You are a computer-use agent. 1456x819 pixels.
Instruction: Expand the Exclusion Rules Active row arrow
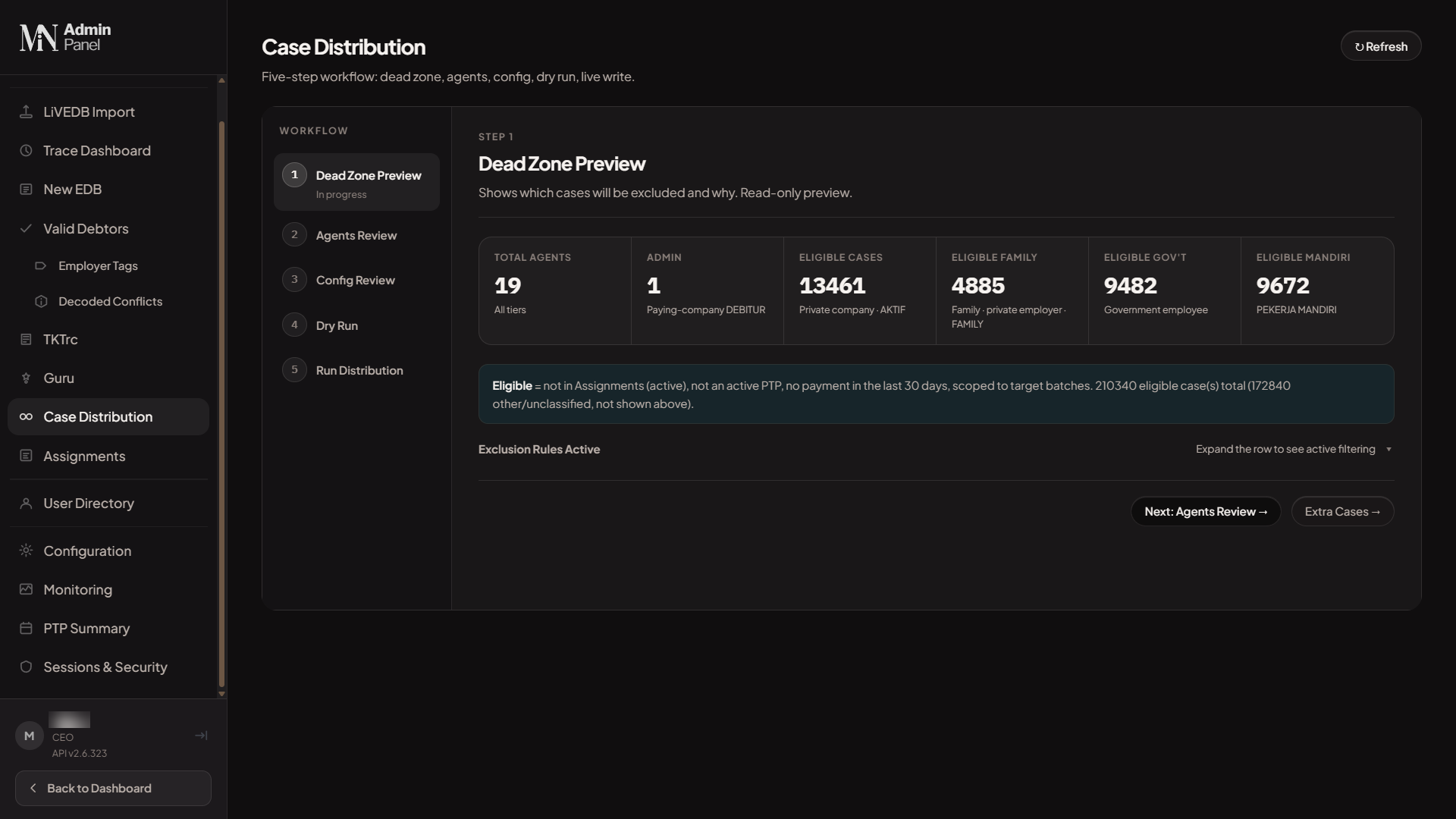pyautogui.click(x=1389, y=450)
